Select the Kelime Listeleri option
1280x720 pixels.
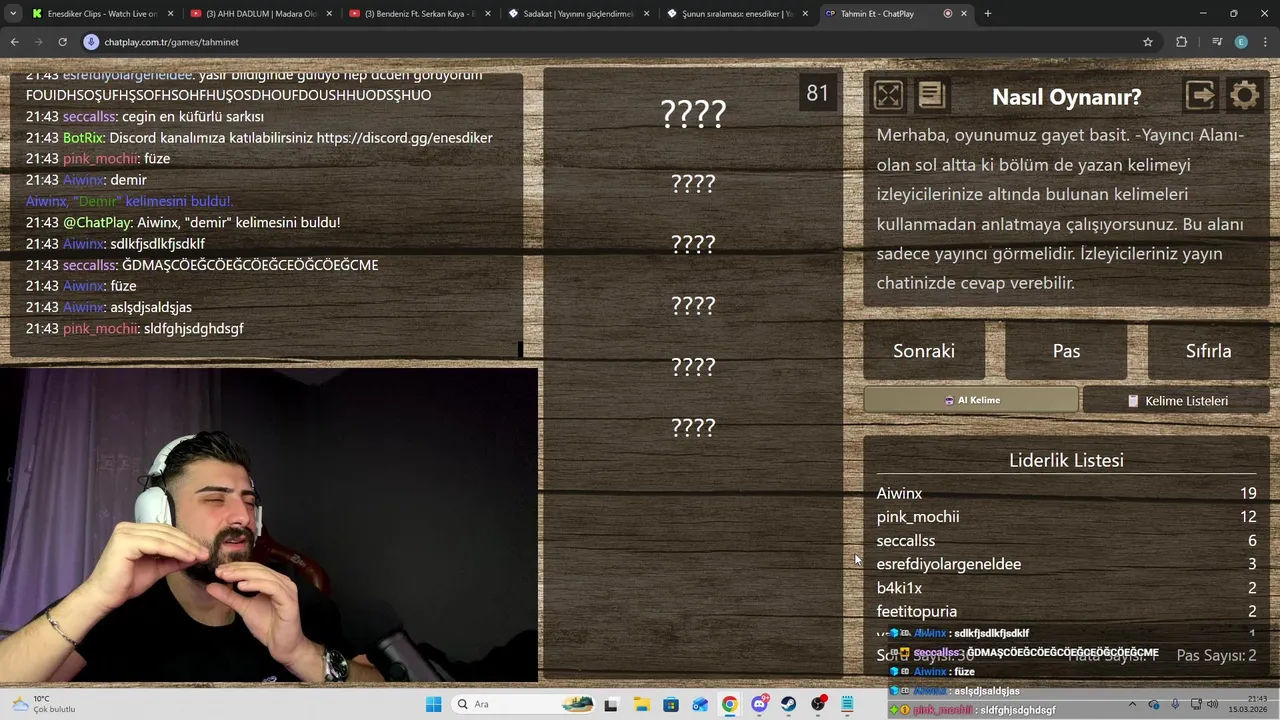(1176, 400)
